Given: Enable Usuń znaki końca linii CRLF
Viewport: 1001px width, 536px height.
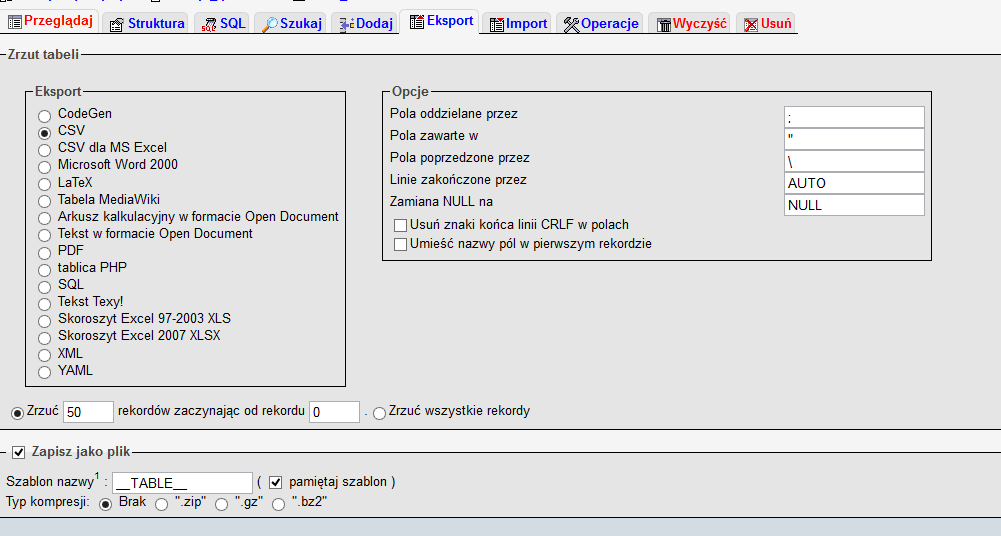Looking at the screenshot, I should coord(400,225).
